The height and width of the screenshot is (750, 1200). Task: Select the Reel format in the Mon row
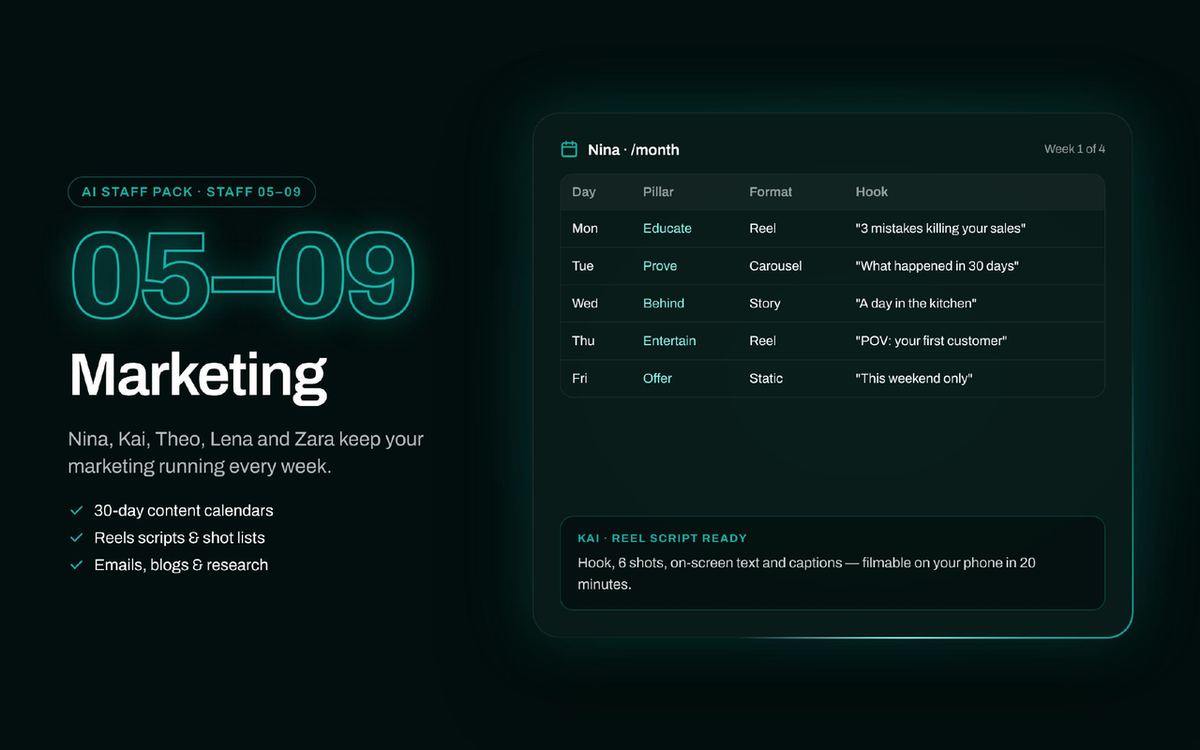tap(763, 229)
